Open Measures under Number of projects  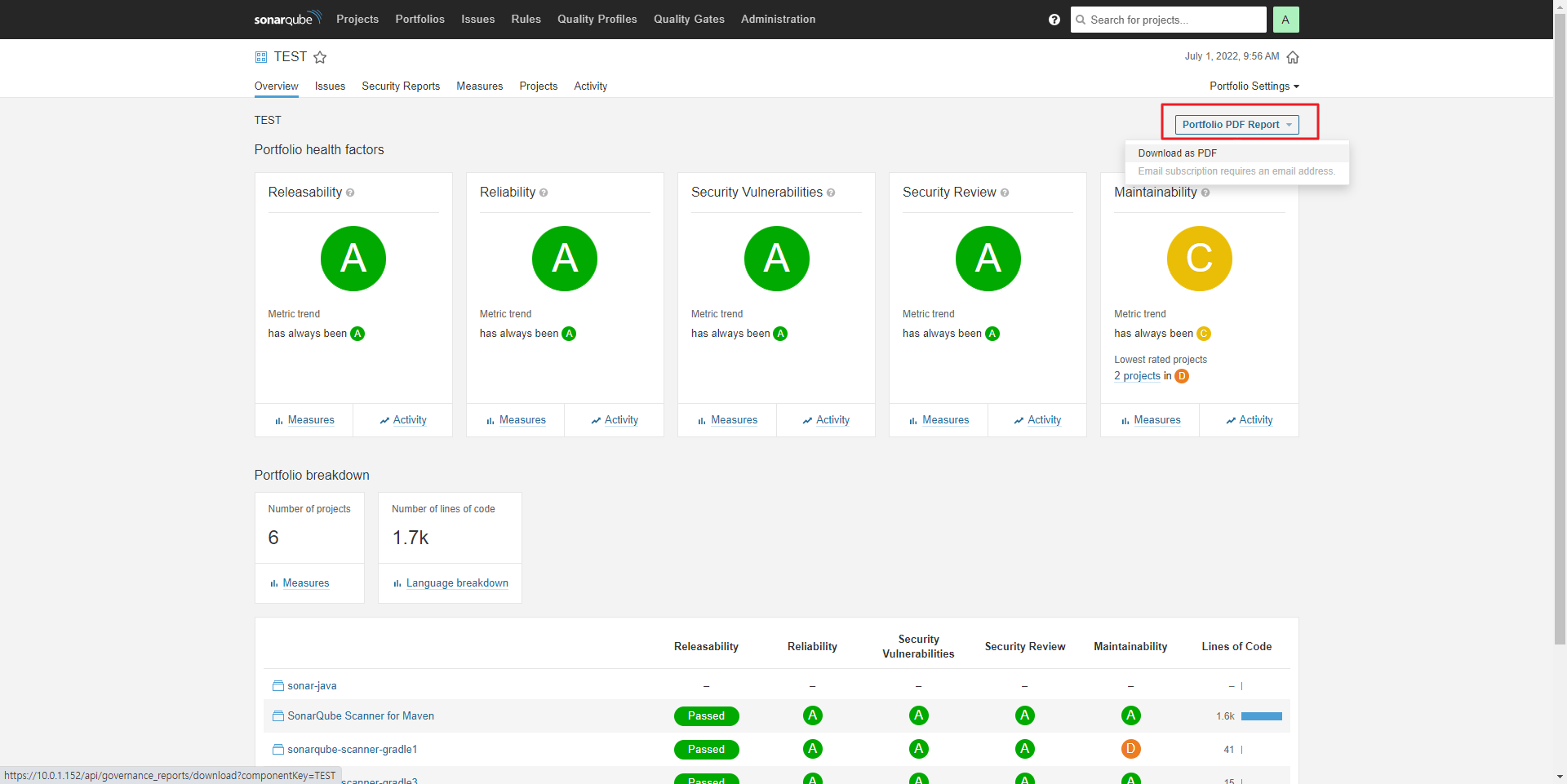tap(306, 583)
